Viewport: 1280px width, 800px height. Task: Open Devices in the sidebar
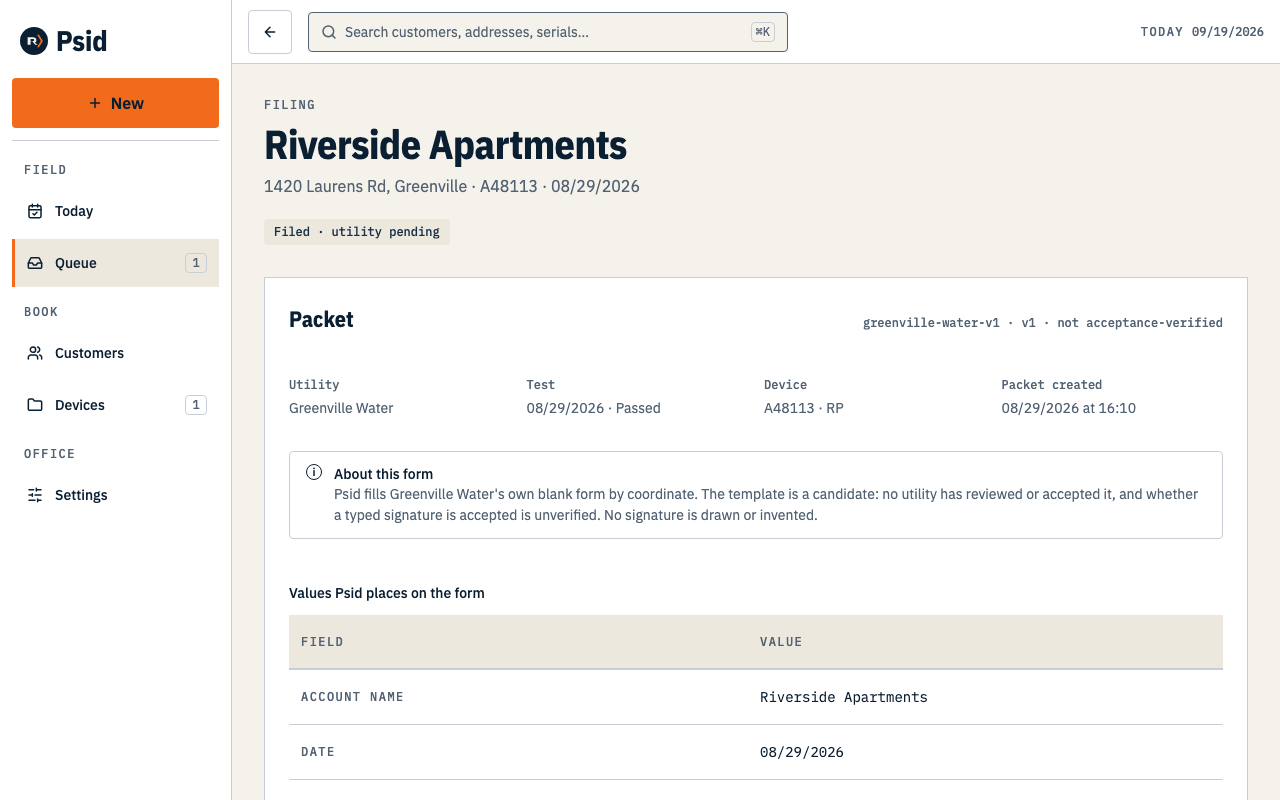[x=115, y=405]
